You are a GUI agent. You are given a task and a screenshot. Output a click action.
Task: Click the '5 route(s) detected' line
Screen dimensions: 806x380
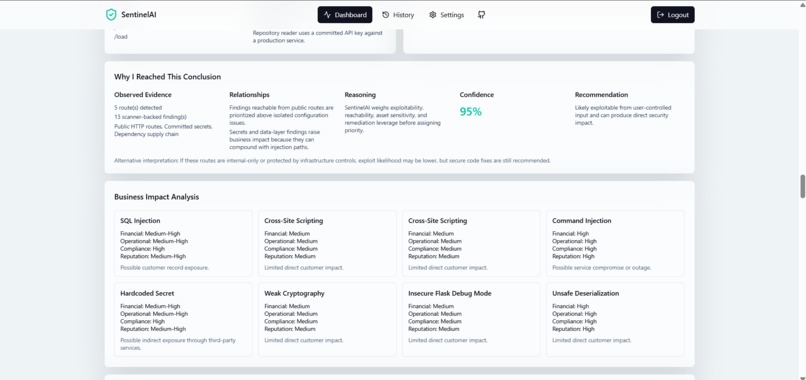[138, 108]
